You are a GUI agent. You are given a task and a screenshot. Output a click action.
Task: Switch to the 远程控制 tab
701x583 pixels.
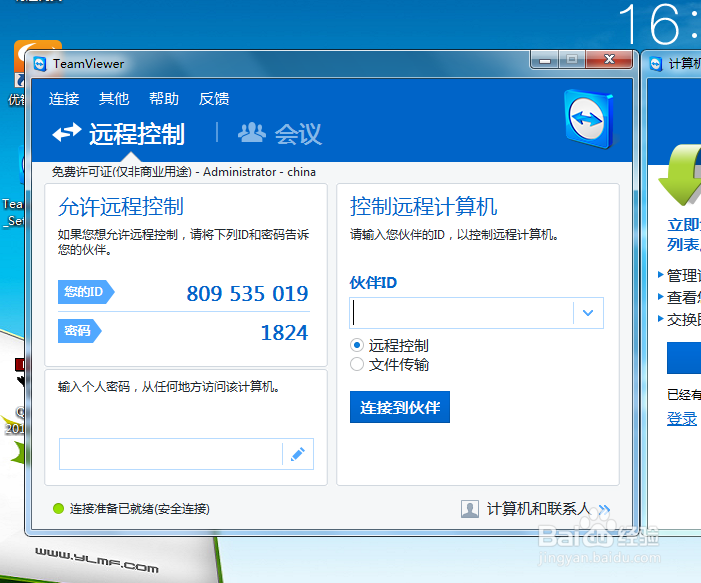coord(118,134)
